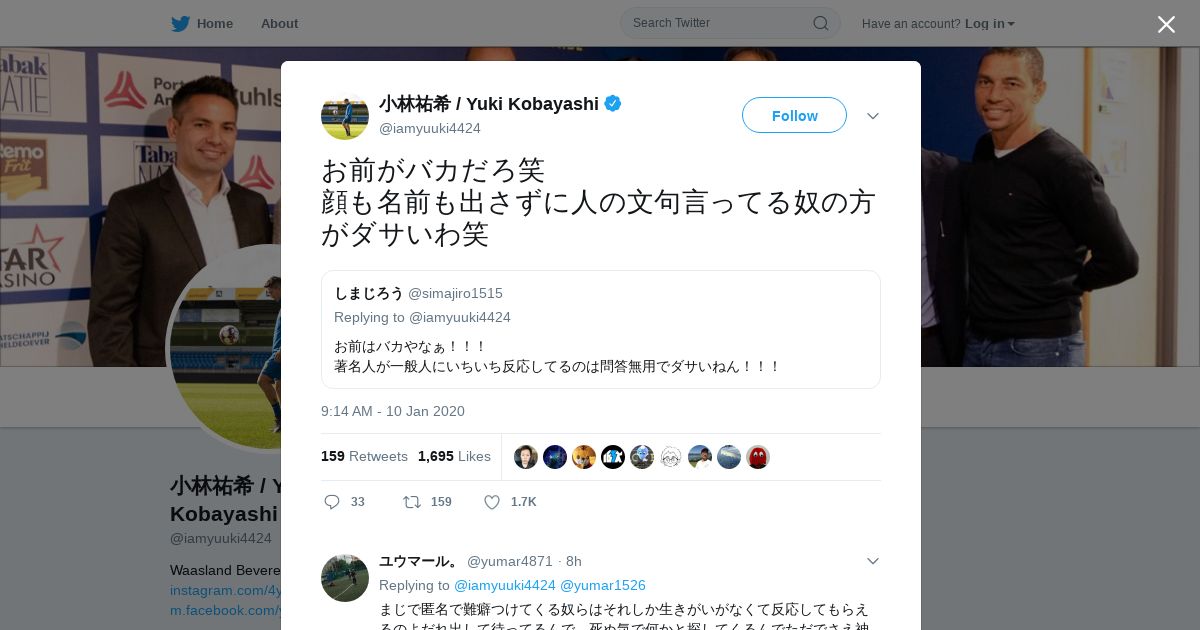View the 159 Retweets list
The image size is (1200, 630).
coord(364,456)
